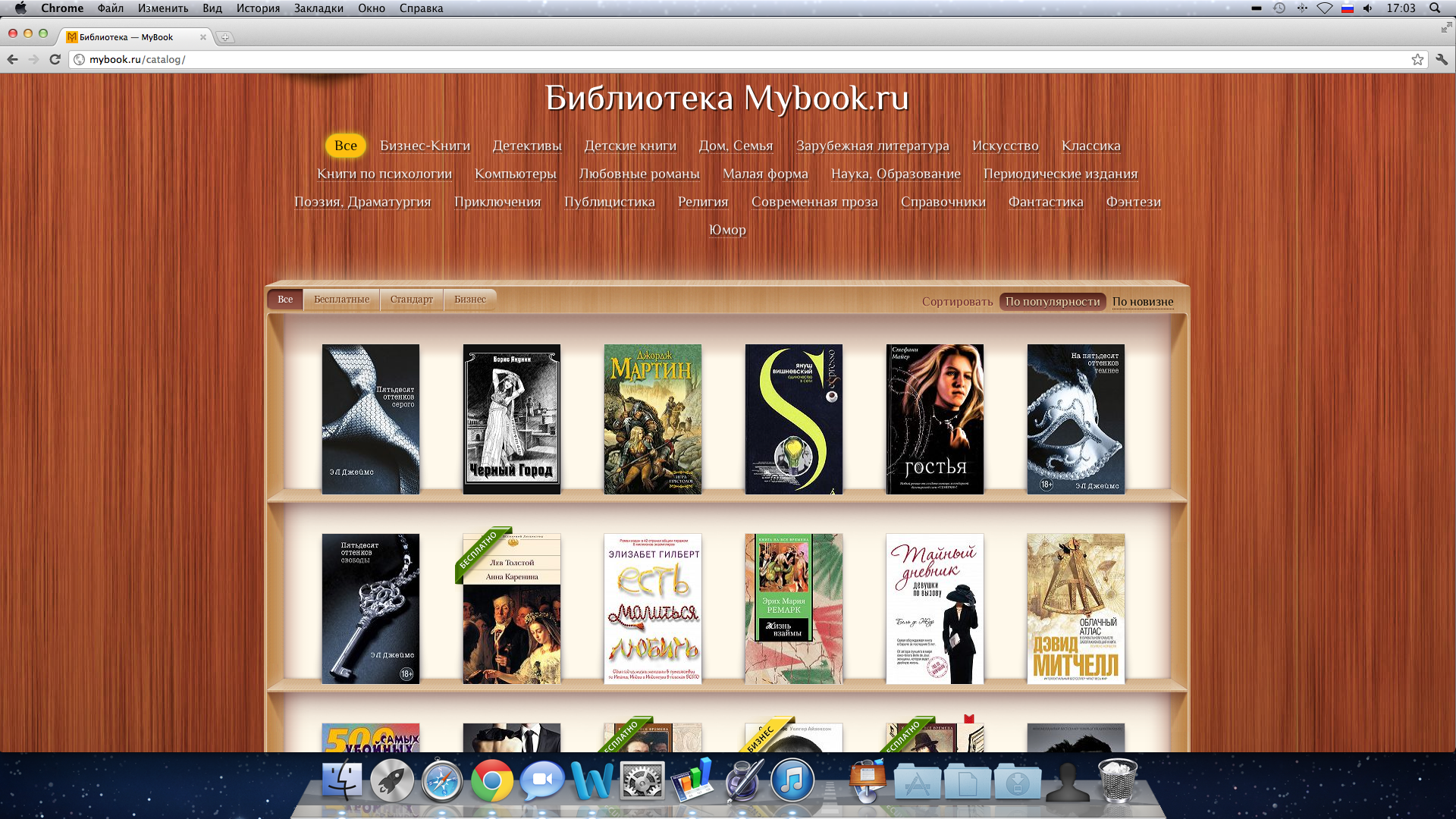Open Chrome wrench settings menu
Viewport: 1456px width, 819px height.
coord(1442,59)
